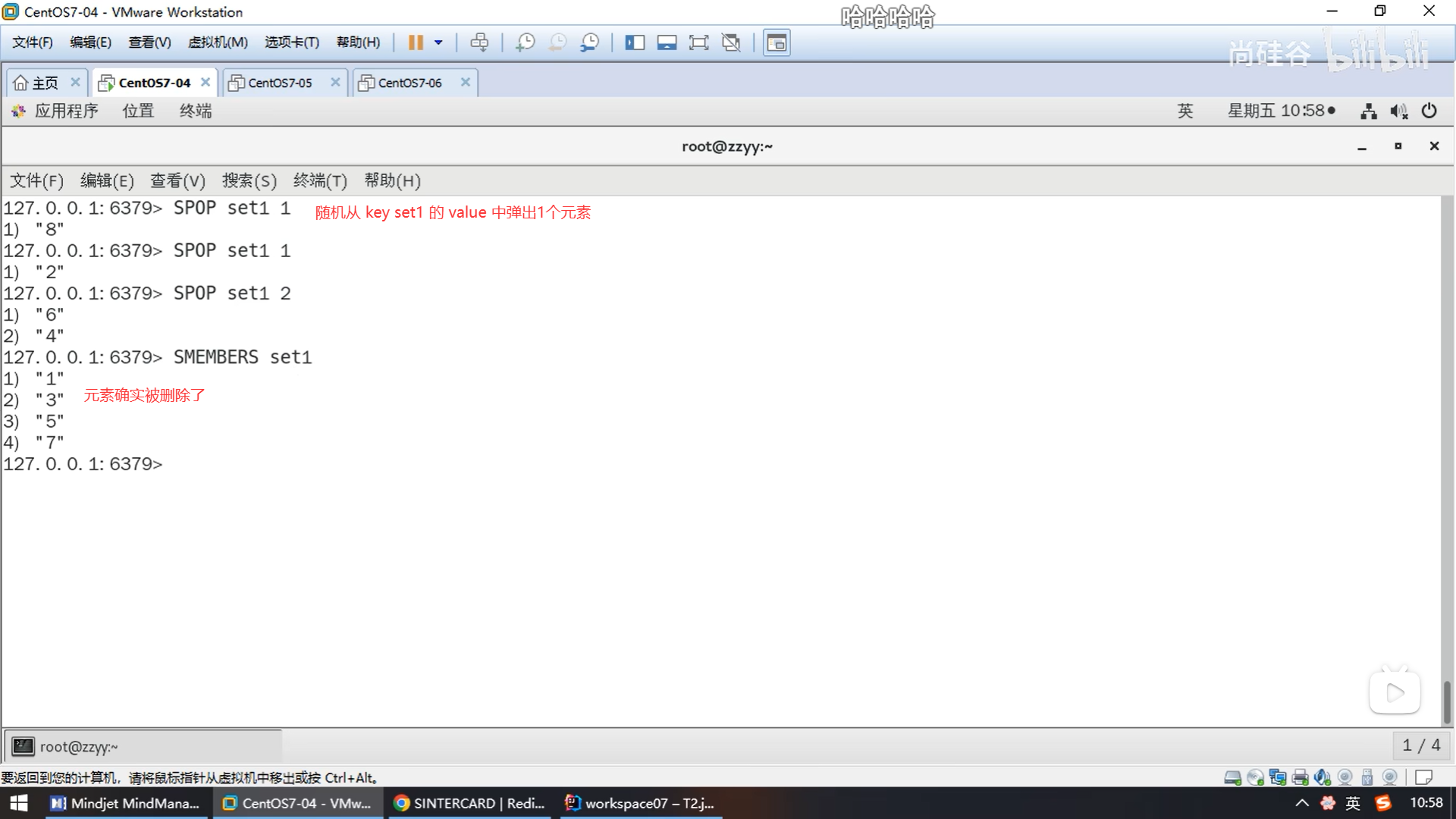Expand the 应用程序 GNOME menu
Screen dimensions: 1456x819
pyautogui.click(x=66, y=111)
